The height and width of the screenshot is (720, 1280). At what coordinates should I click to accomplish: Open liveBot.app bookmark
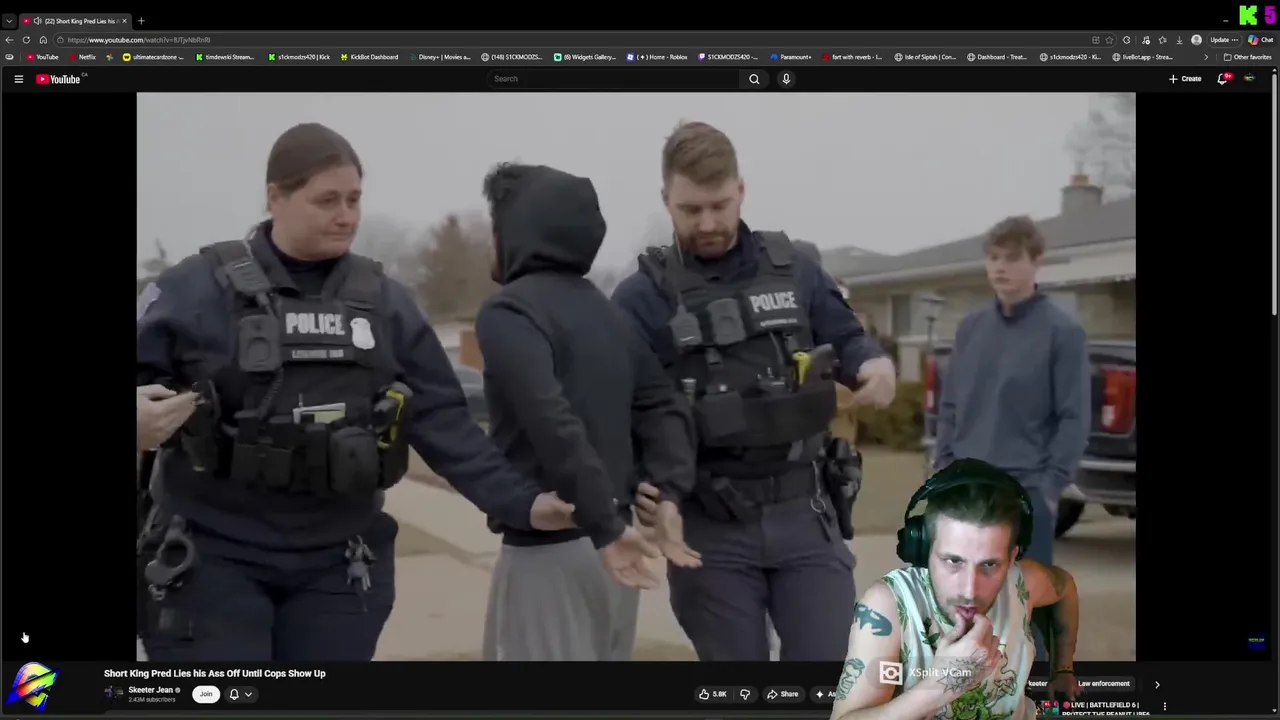[x=1142, y=57]
